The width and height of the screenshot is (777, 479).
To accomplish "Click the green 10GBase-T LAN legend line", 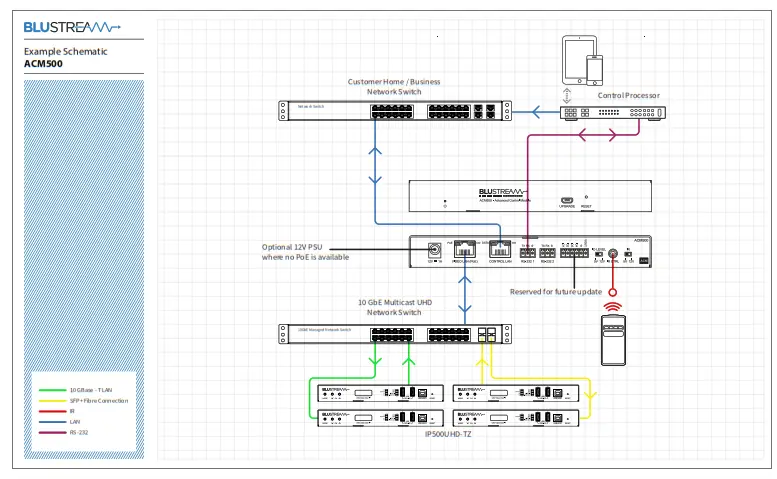I will [53, 390].
